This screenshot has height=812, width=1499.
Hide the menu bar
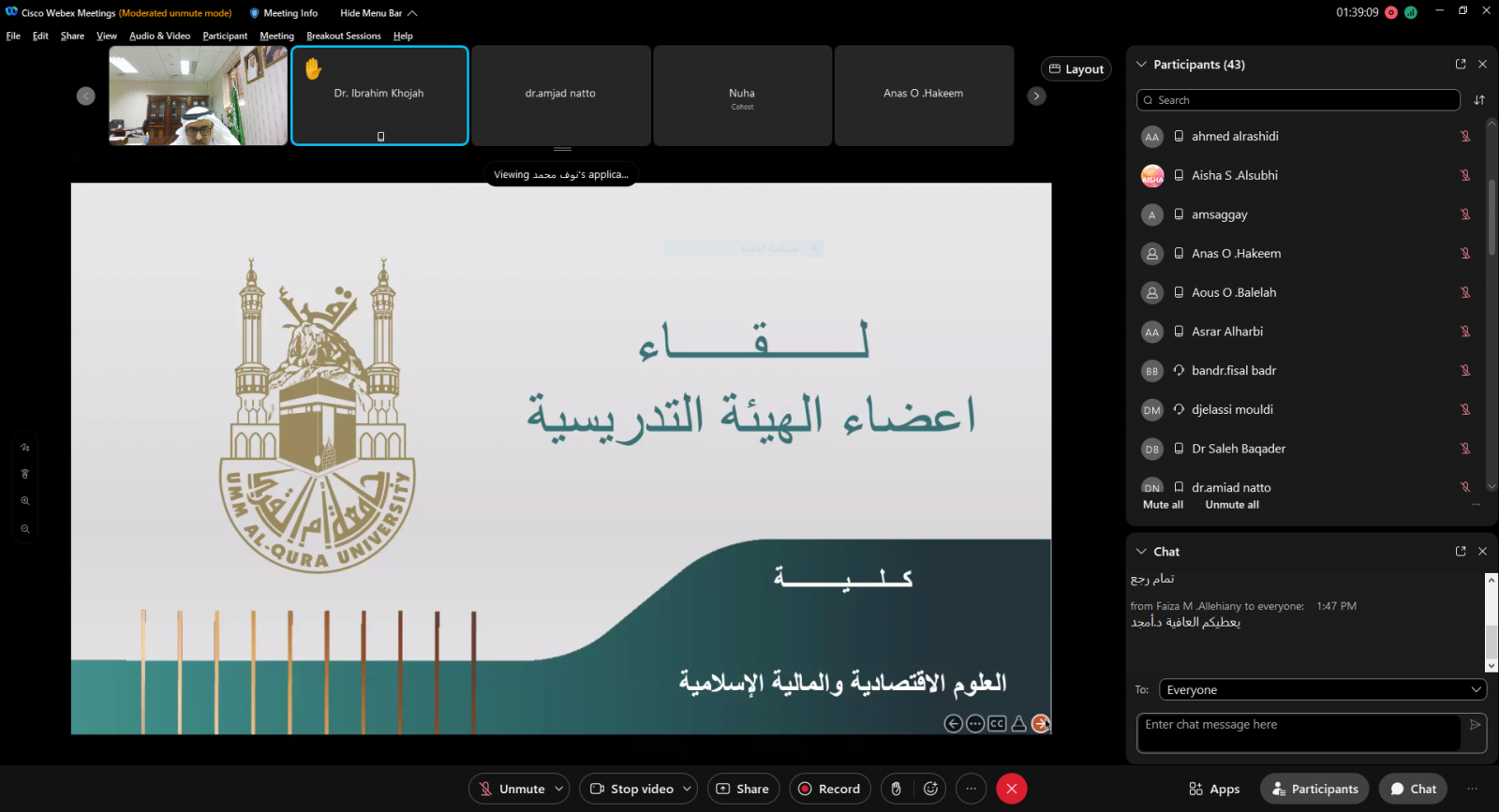point(378,13)
